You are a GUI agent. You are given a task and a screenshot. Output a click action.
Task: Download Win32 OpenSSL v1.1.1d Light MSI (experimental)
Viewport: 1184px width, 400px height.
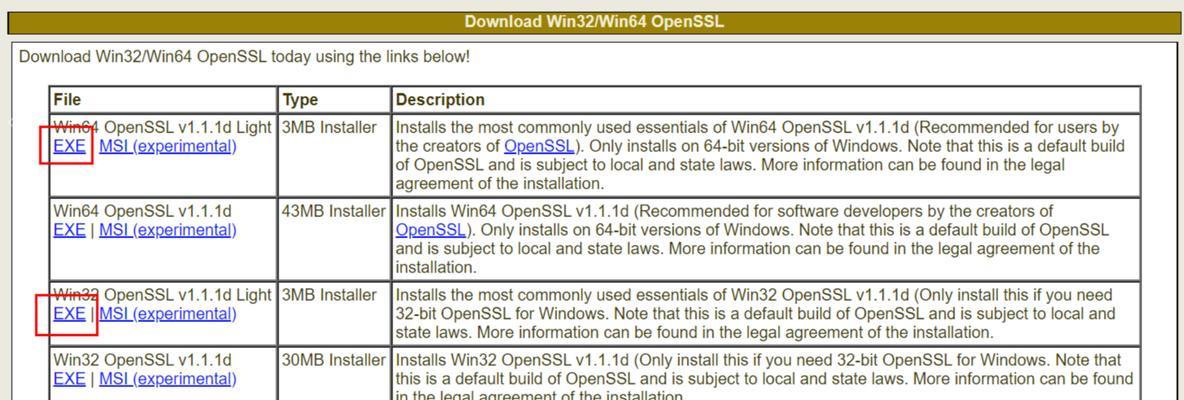click(168, 314)
